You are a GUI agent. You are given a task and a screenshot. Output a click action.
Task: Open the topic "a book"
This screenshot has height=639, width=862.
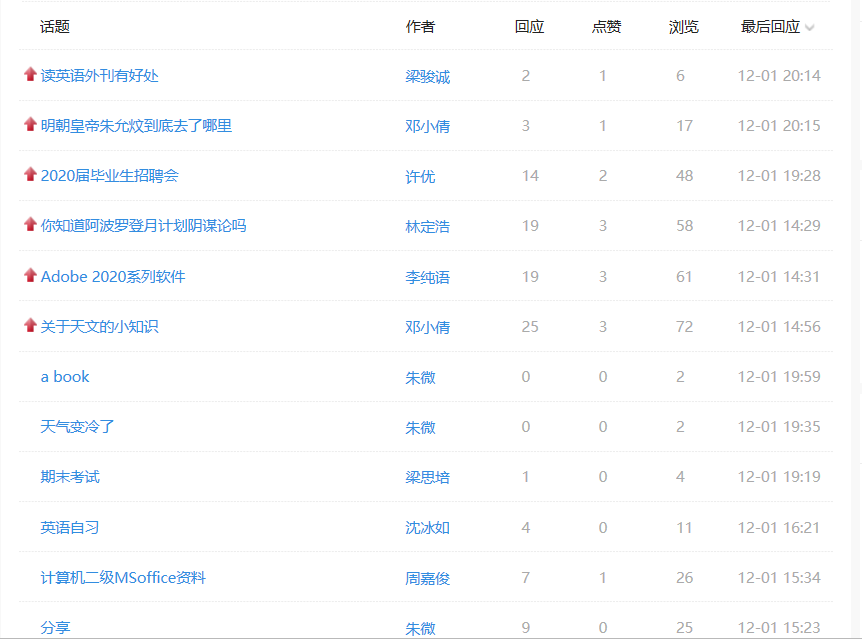(x=66, y=376)
